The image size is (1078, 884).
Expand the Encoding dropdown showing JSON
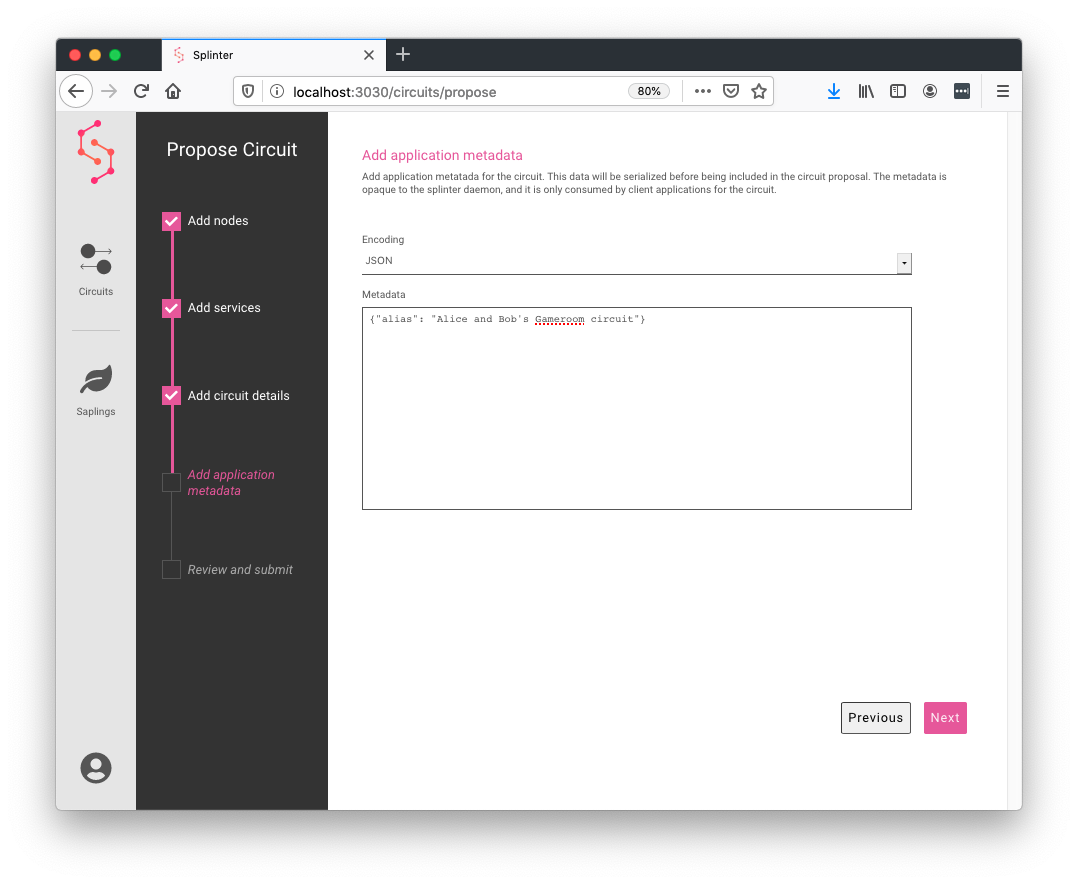coord(637,261)
